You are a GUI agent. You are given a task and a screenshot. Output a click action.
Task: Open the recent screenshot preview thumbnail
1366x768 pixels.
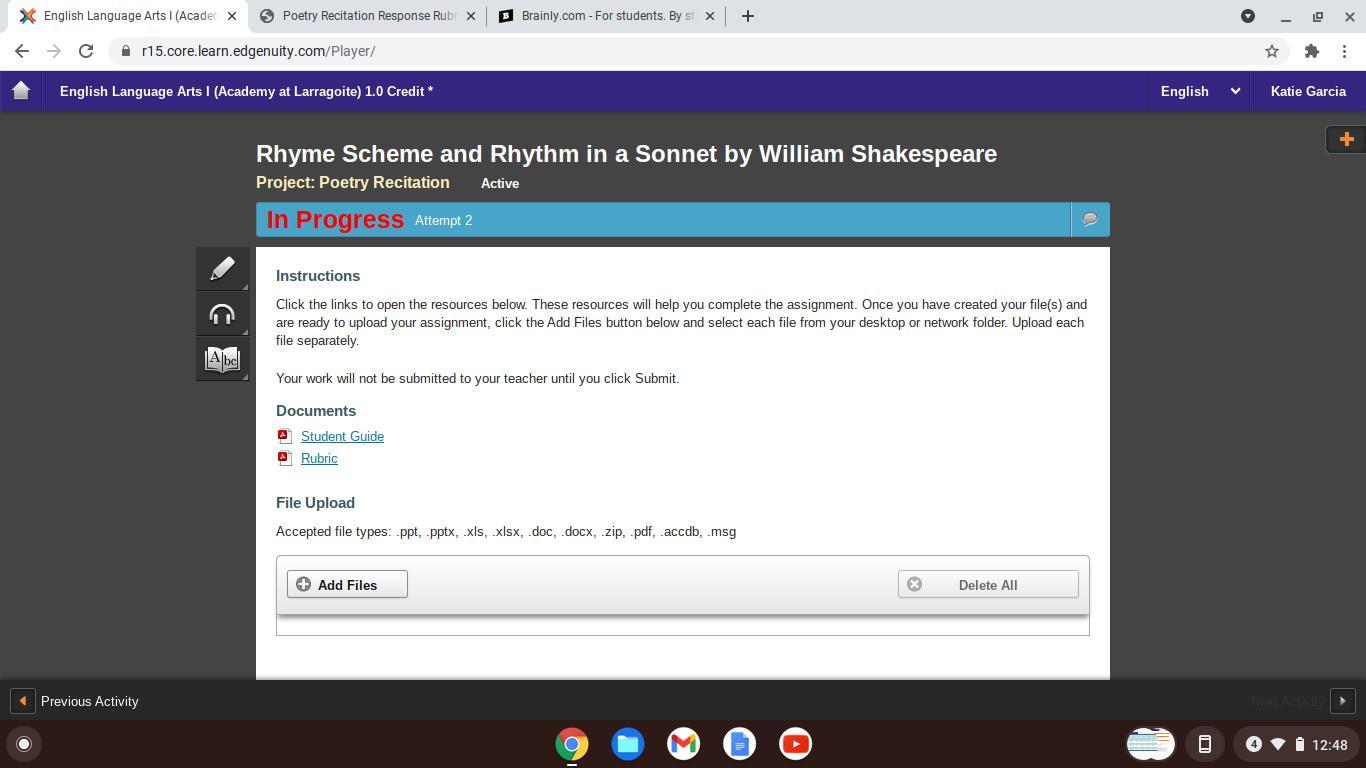(x=1150, y=744)
